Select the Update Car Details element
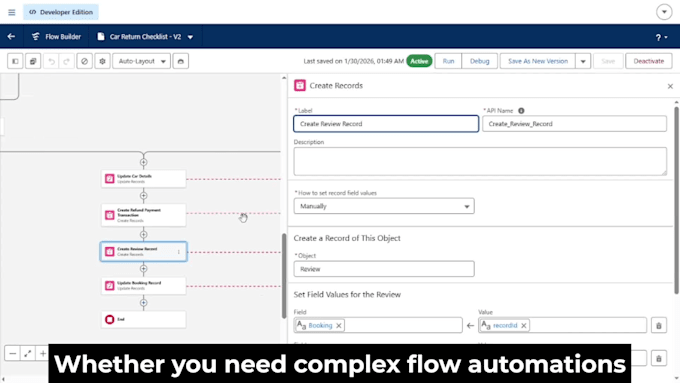Viewport: 680px width, 383px height. pyautogui.click(x=144, y=179)
